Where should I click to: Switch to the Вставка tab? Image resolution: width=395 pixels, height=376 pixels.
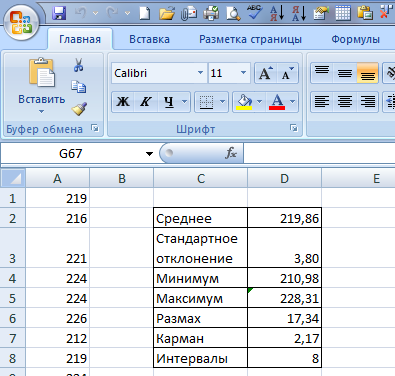coord(149,39)
